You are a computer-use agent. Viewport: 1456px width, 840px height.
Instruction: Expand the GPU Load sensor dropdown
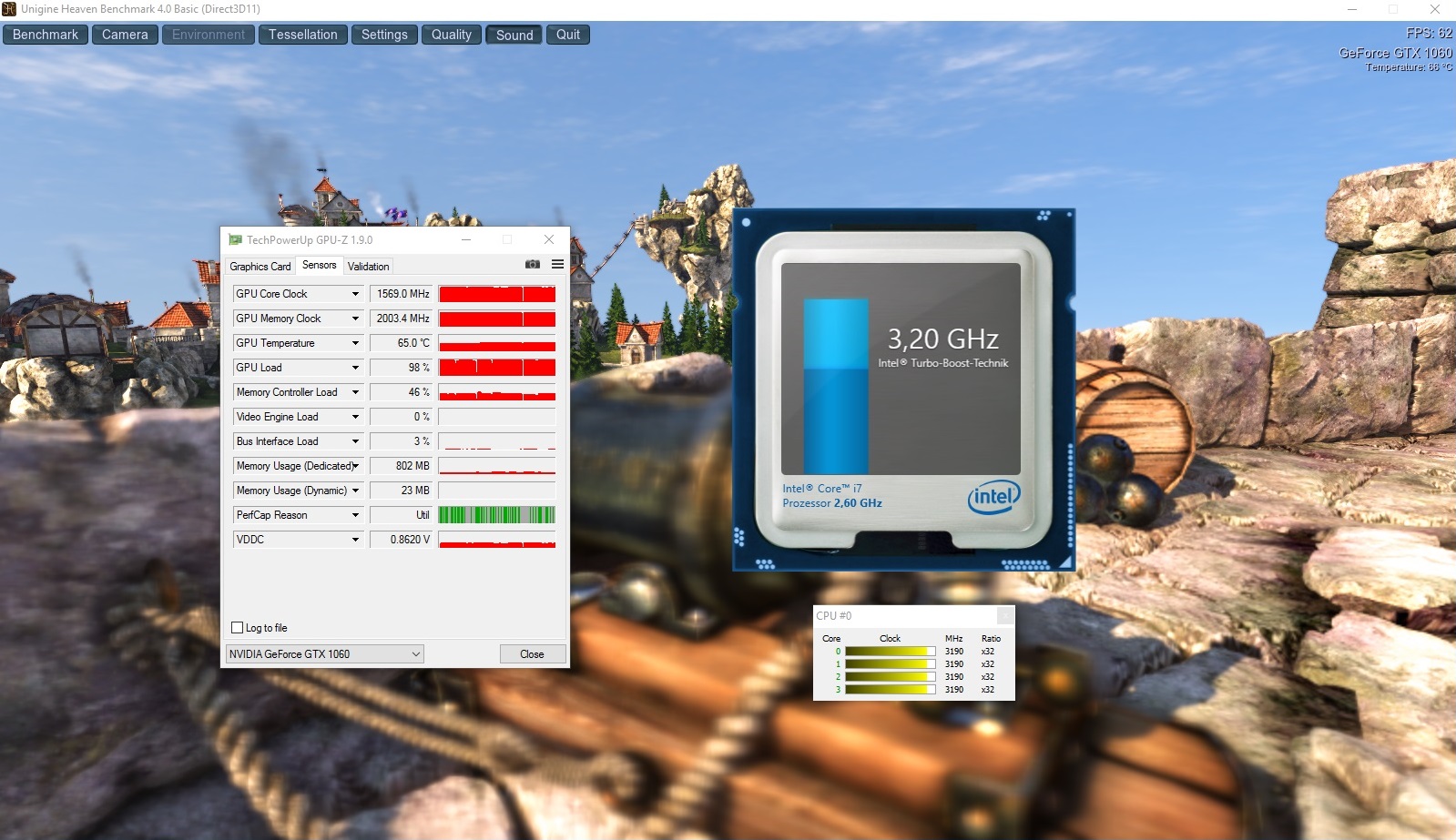(356, 368)
